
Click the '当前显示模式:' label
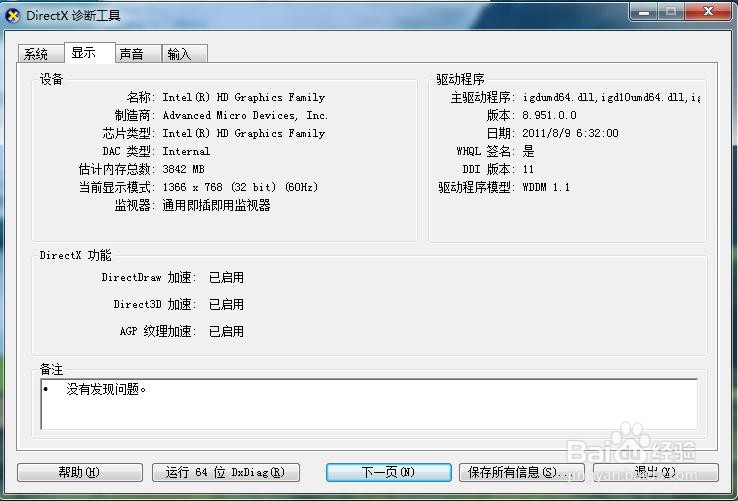pos(117,187)
